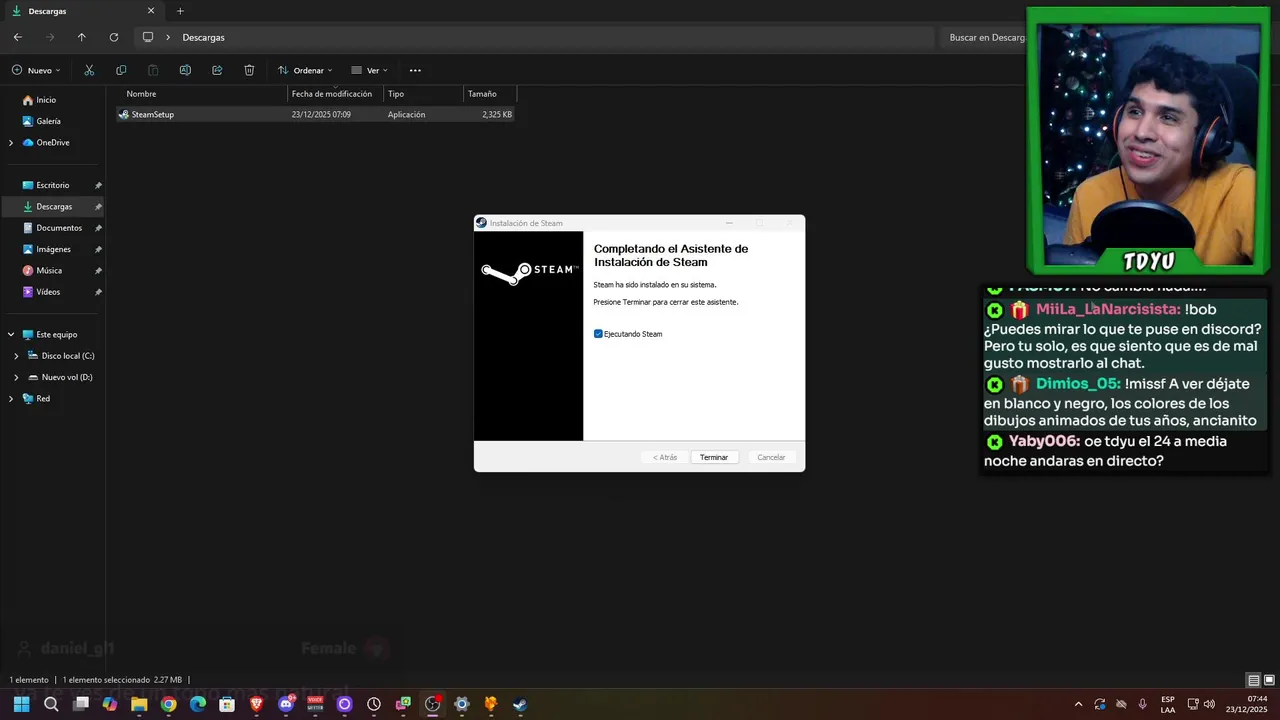This screenshot has height=720, width=1280.
Task: Open the Ver view dropdown
Action: click(x=370, y=70)
